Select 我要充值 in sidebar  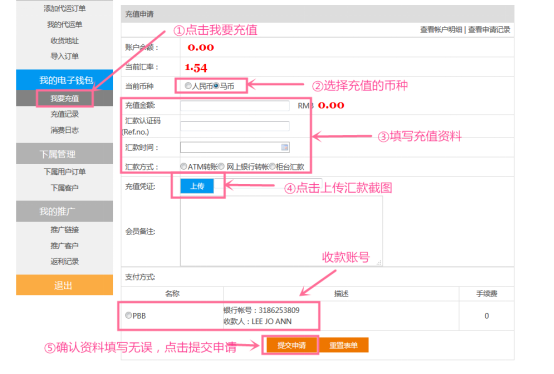click(65, 99)
